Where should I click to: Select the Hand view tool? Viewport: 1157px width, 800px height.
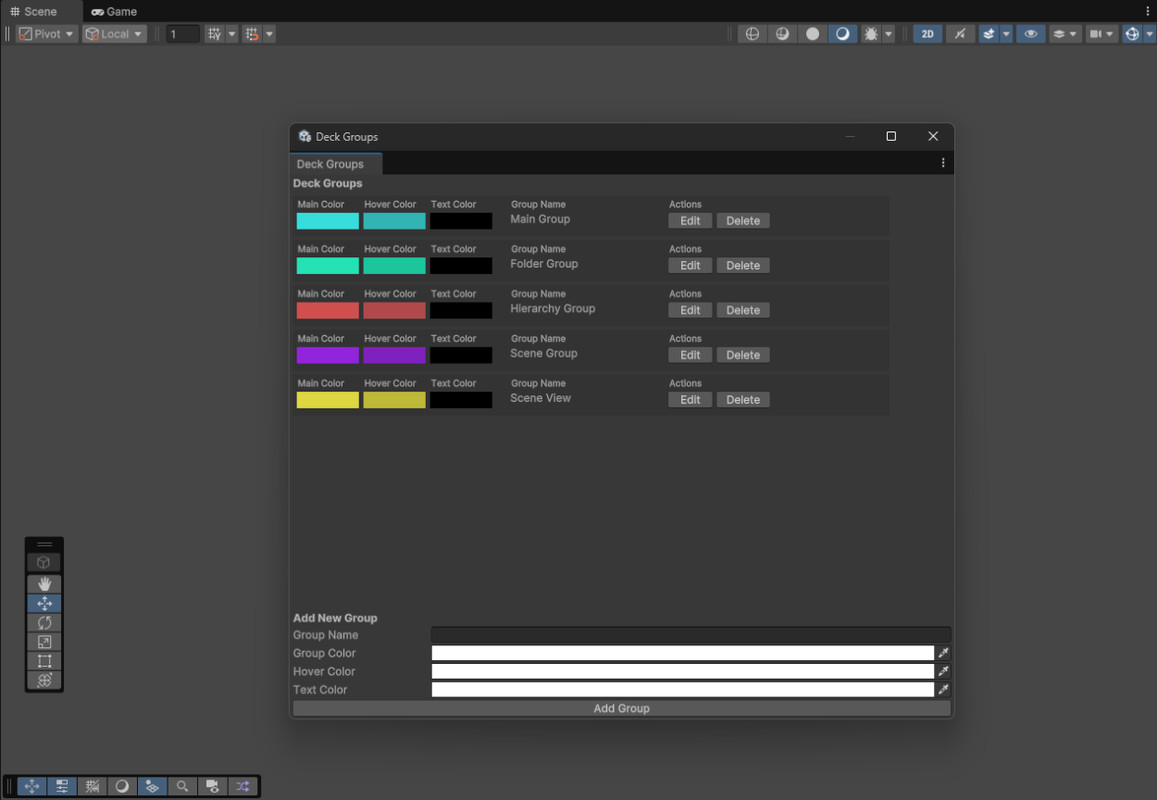click(44, 584)
